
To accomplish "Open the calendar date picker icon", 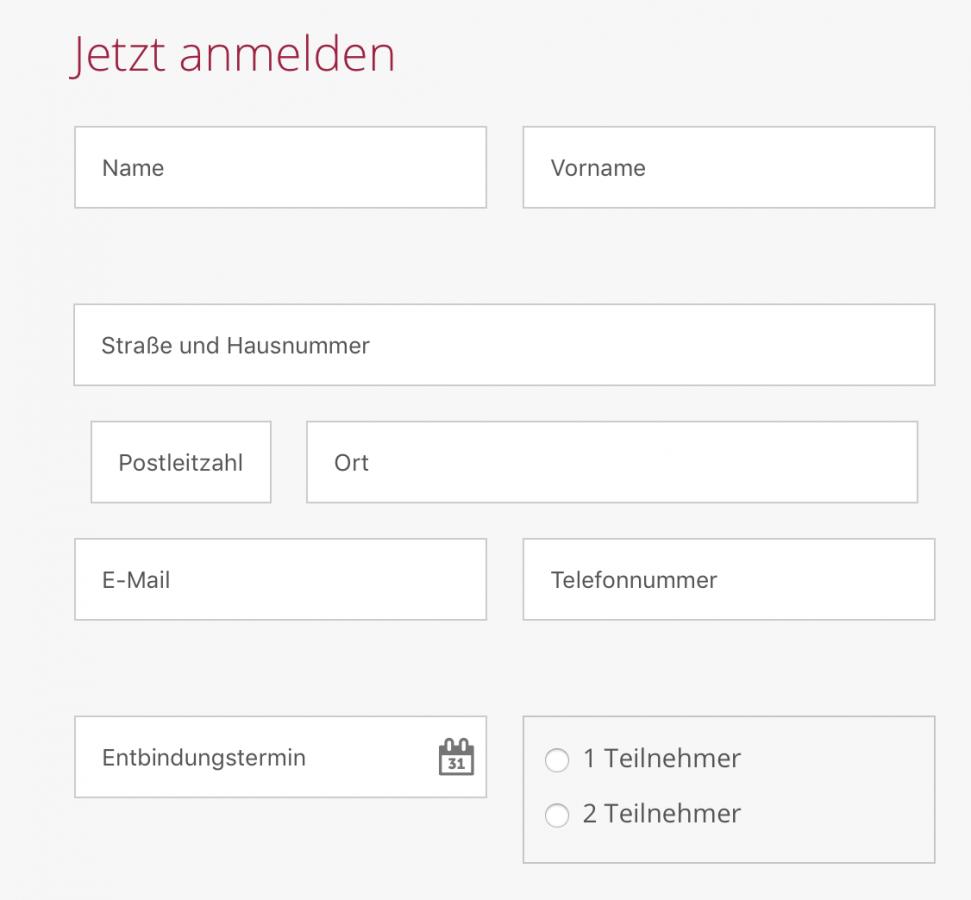I will coord(456,757).
